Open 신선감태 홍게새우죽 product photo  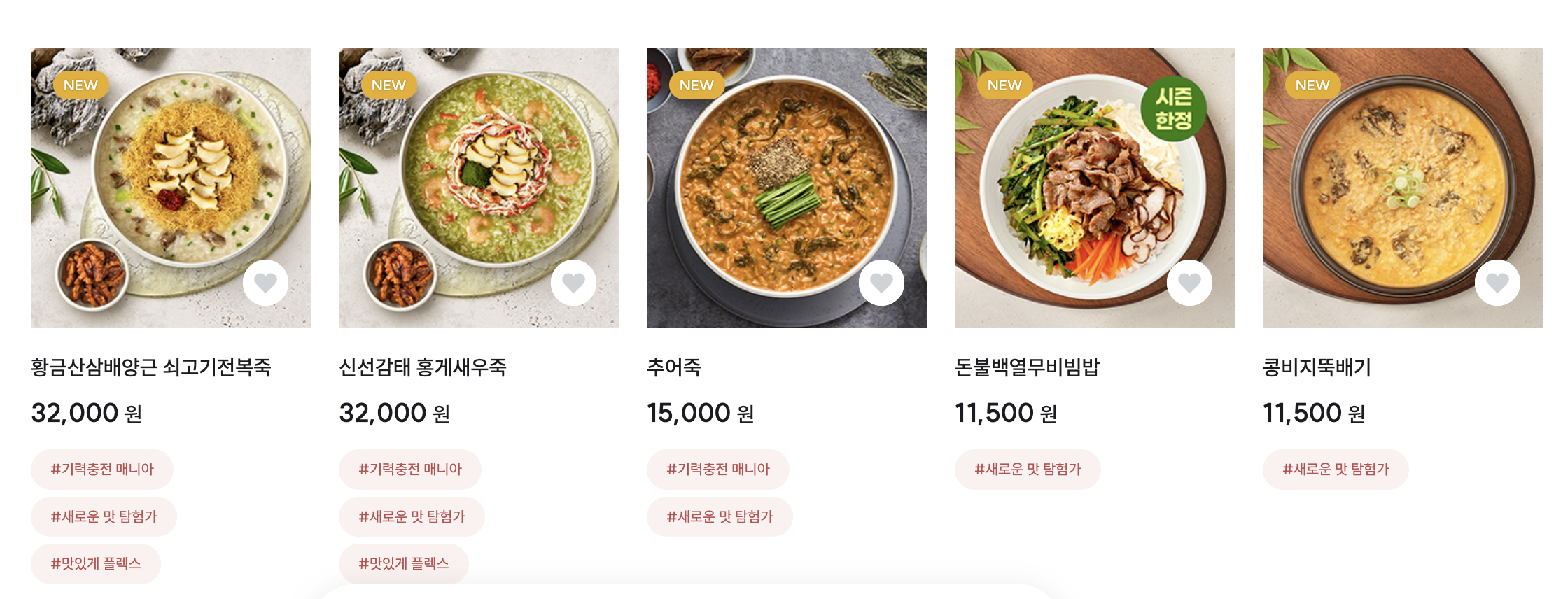[x=478, y=188]
